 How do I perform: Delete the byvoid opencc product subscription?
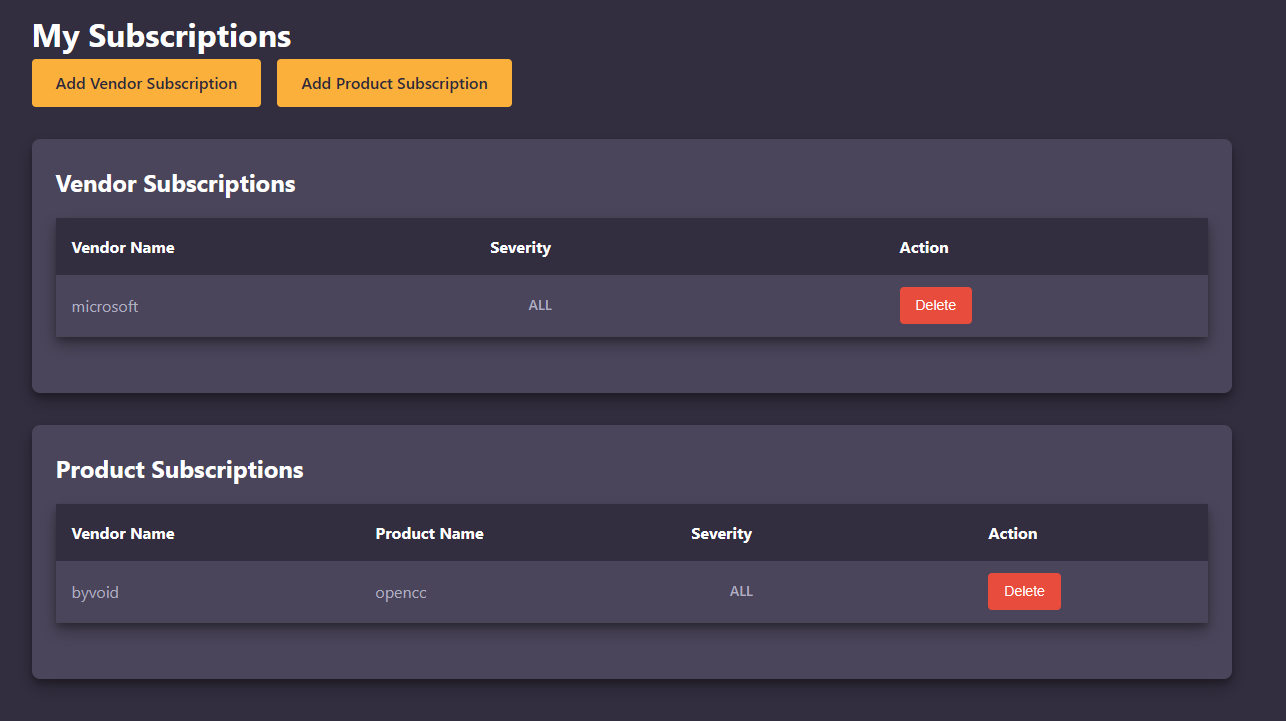(1024, 591)
